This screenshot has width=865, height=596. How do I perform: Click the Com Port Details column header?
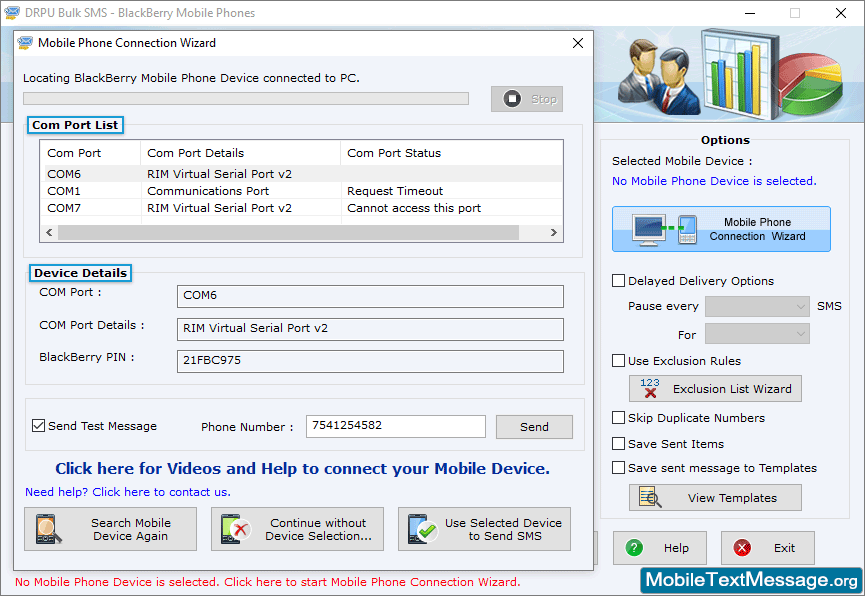241,153
